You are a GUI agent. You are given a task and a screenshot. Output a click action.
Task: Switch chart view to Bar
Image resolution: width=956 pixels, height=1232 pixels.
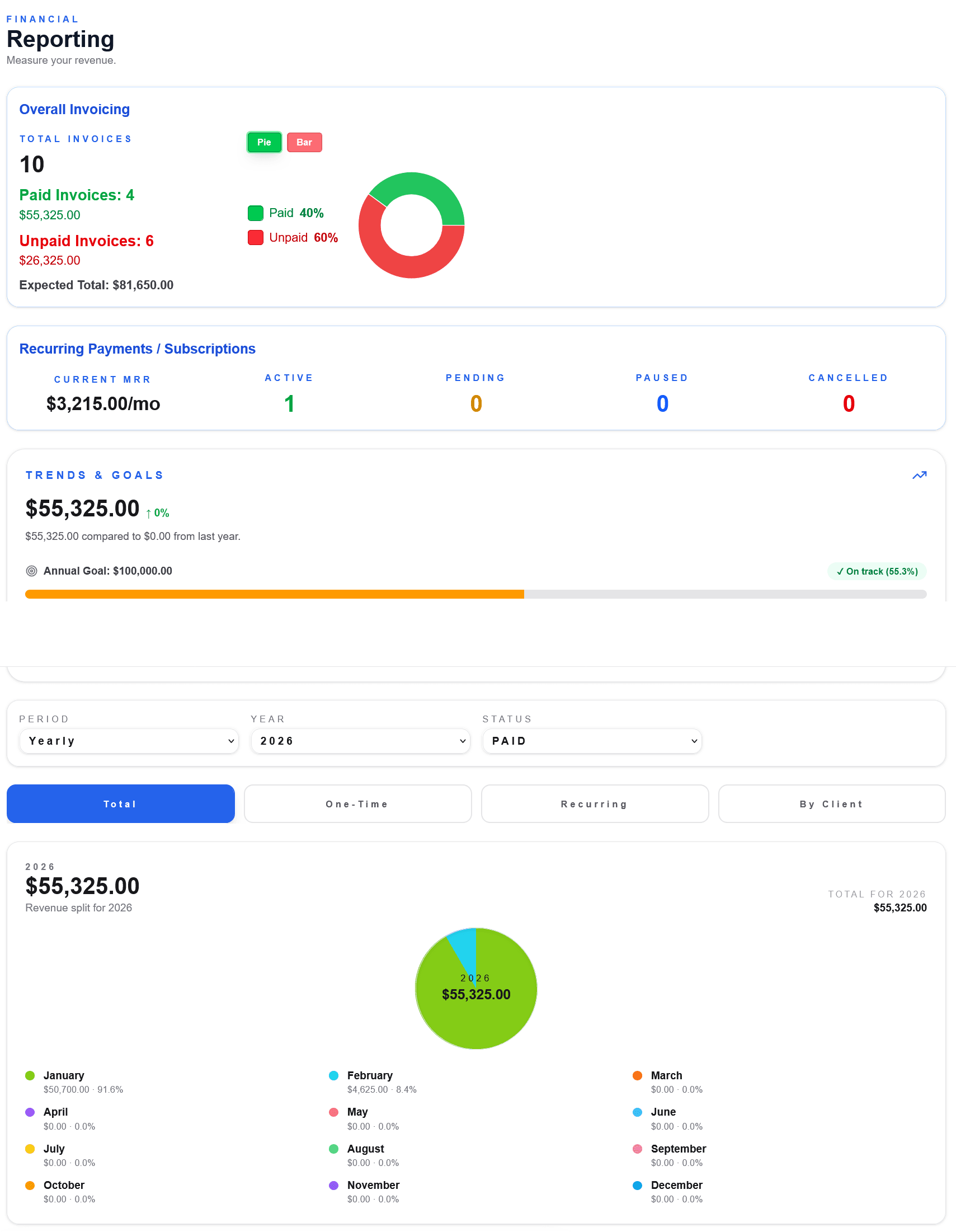304,142
